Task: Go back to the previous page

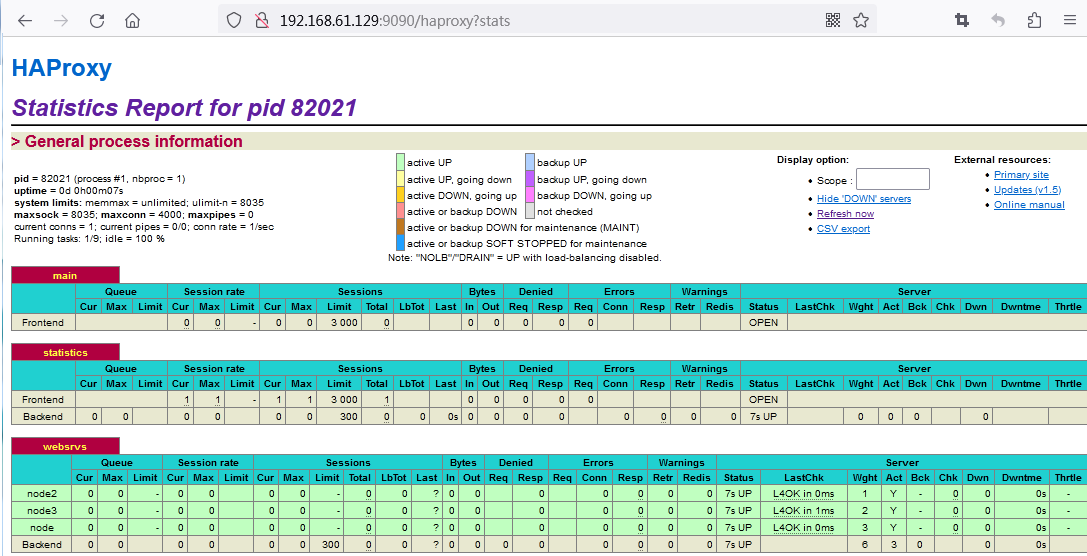Action: (25, 21)
